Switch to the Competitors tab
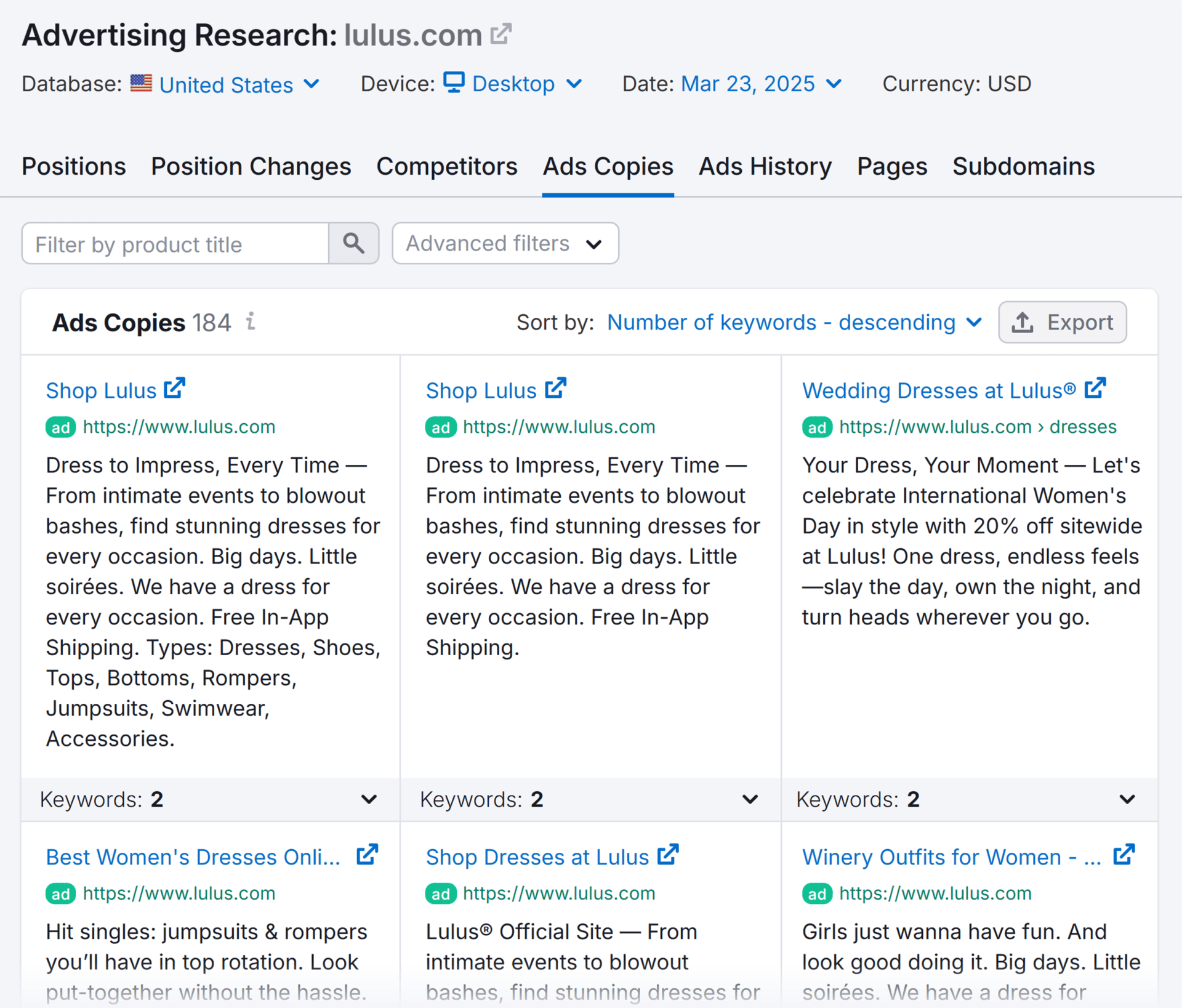Viewport: 1182px width, 1008px height. pos(446,166)
